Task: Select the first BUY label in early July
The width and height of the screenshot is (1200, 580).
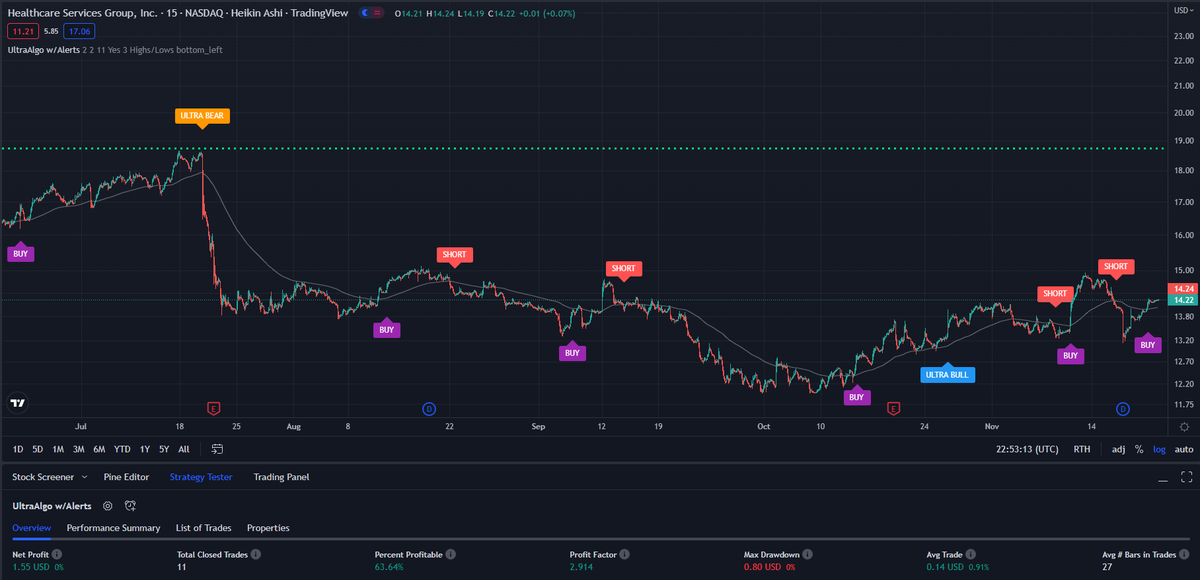Action: [21, 252]
